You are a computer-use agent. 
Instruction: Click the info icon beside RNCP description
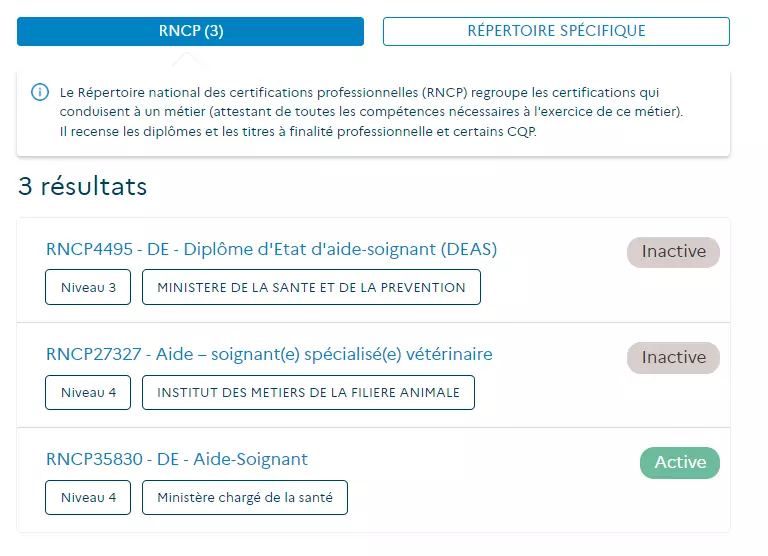point(40,92)
